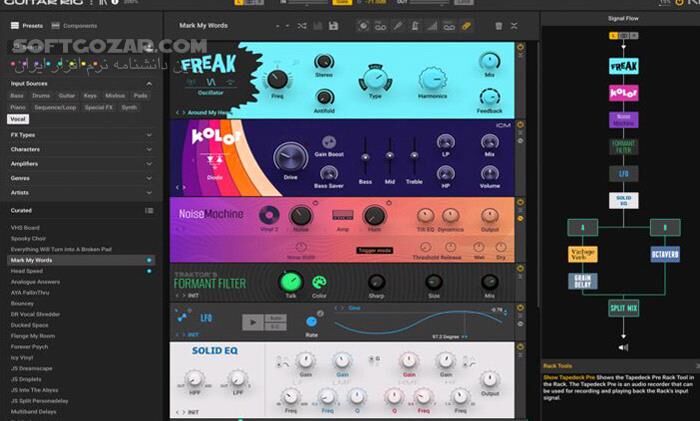The image size is (700, 421).
Task: Load the Spooky Choir preset
Action: (x=28, y=238)
